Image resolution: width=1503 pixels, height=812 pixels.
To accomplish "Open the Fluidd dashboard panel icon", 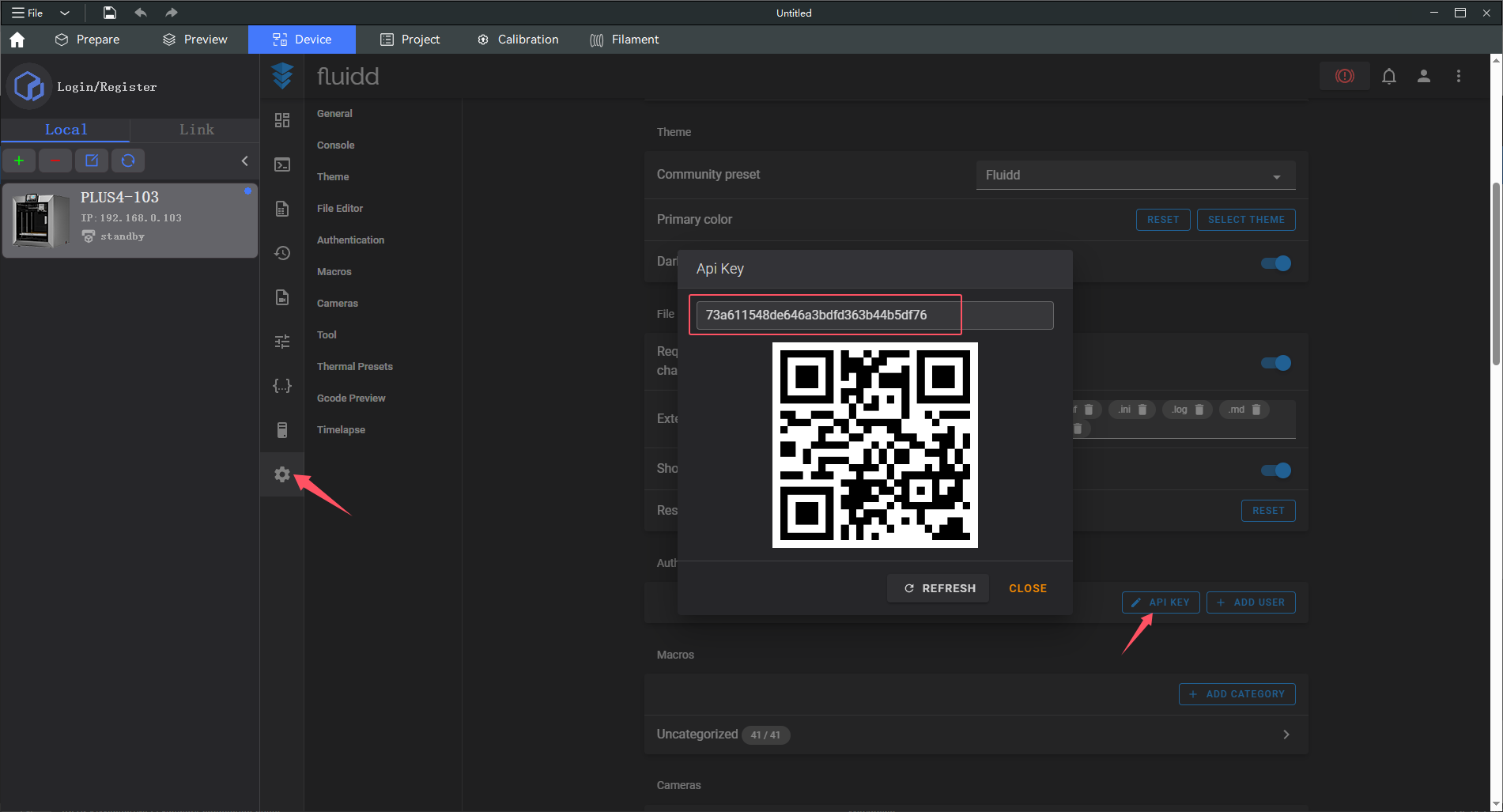I will [x=282, y=120].
